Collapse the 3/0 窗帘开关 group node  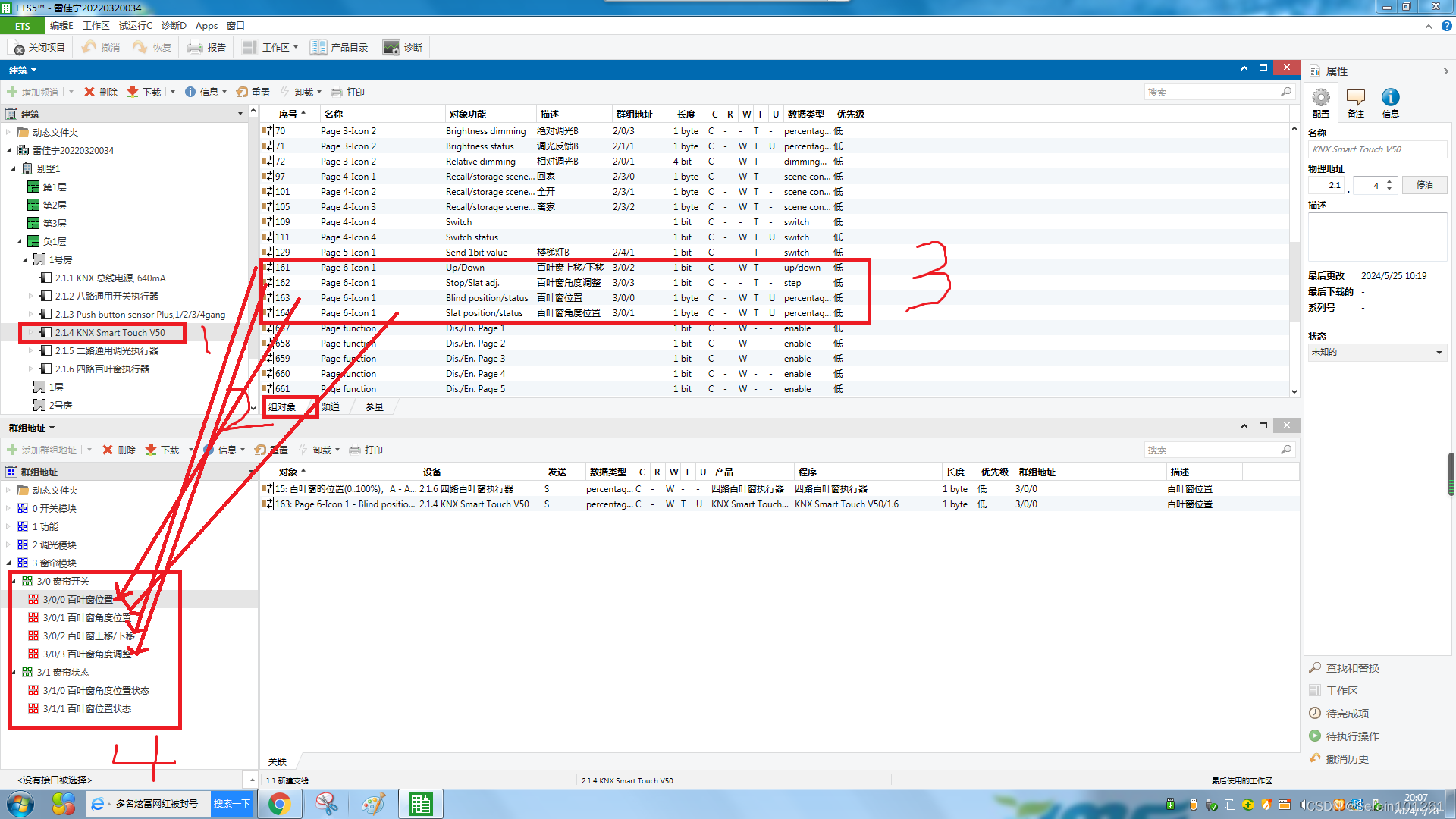coord(14,582)
